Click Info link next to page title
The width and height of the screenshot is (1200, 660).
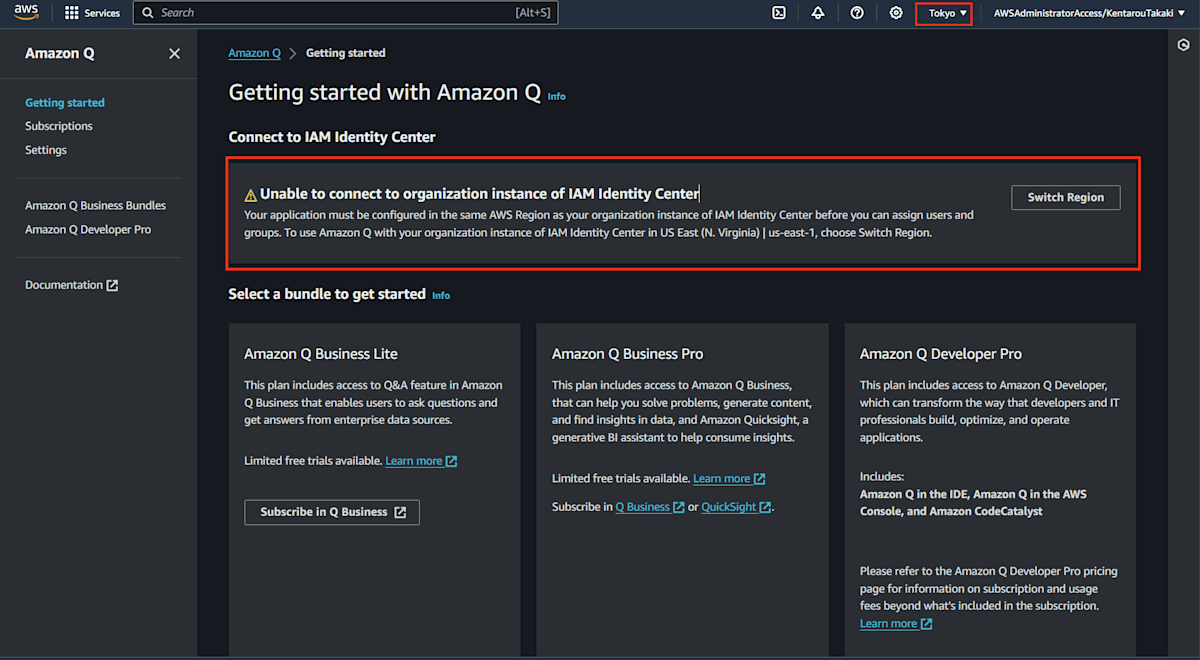click(x=557, y=97)
